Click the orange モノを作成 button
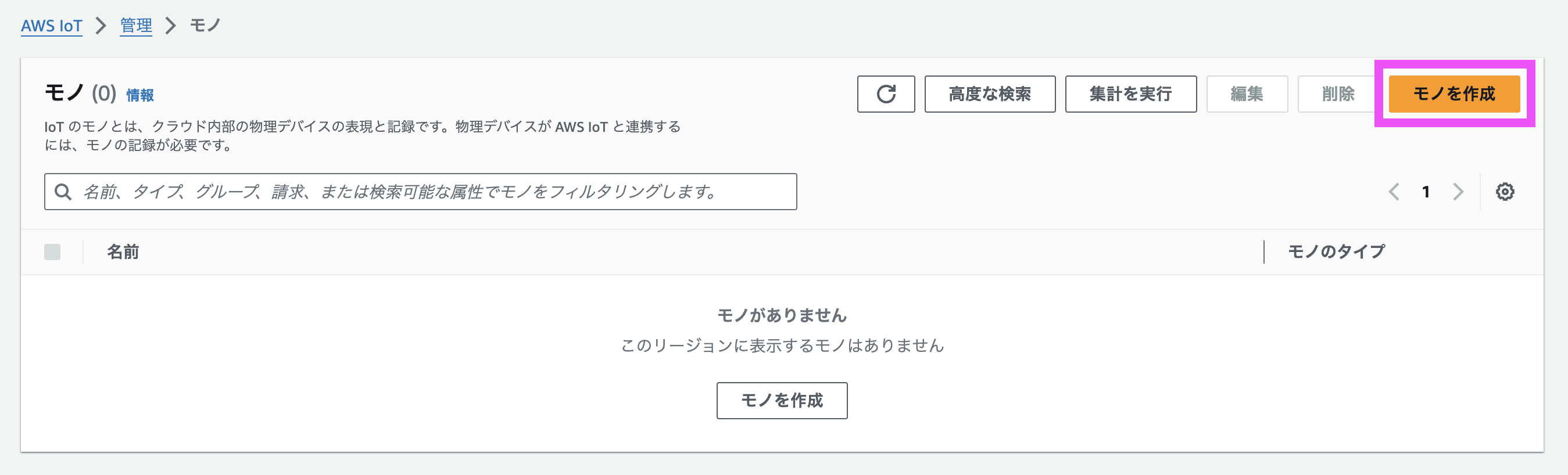Viewport: 1568px width, 475px height. (x=1454, y=93)
